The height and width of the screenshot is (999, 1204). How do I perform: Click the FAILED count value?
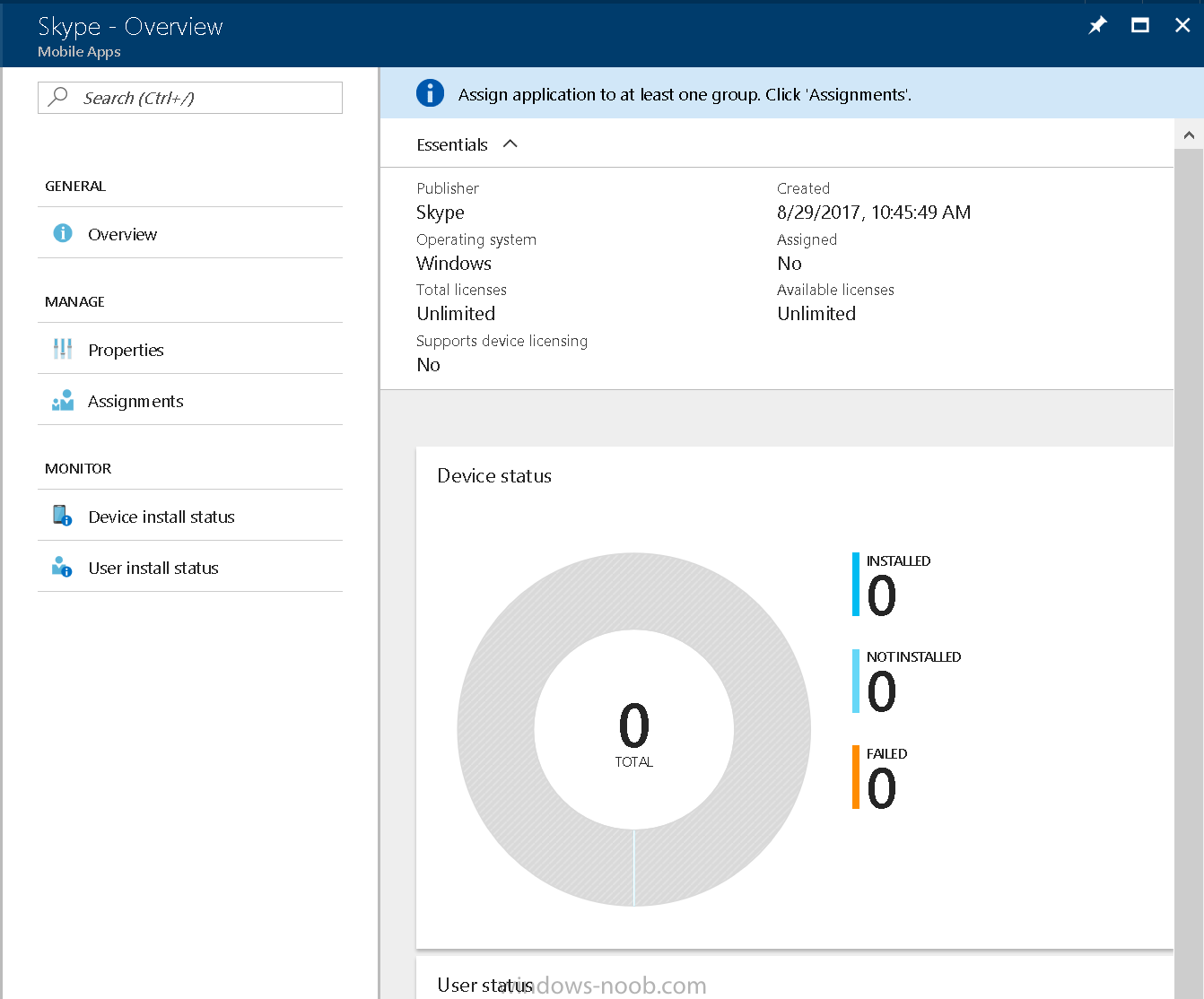click(882, 788)
